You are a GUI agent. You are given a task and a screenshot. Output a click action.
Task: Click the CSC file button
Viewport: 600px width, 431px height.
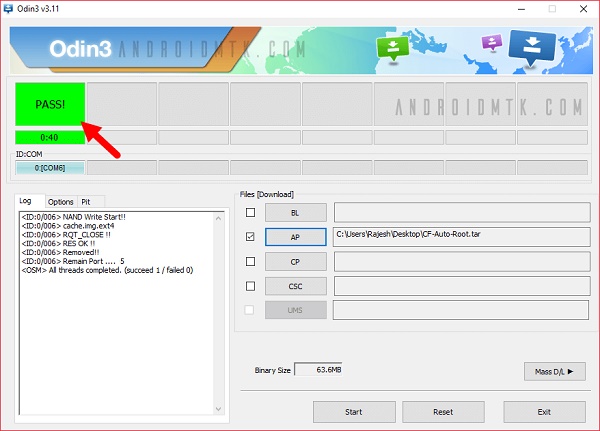point(296,286)
